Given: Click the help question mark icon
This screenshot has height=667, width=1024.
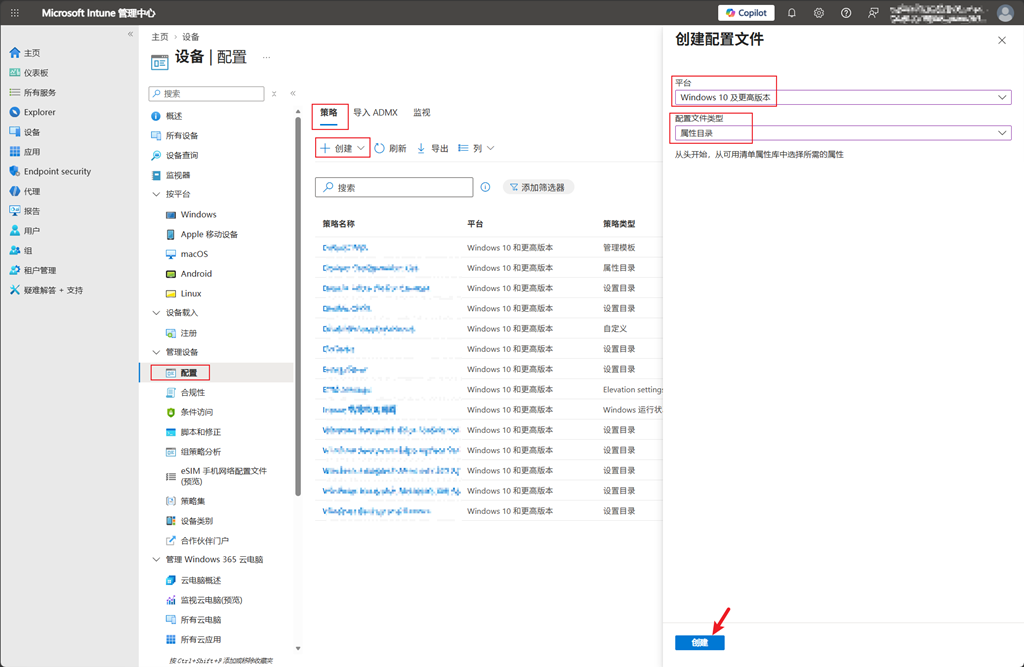Looking at the screenshot, I should 846,12.
